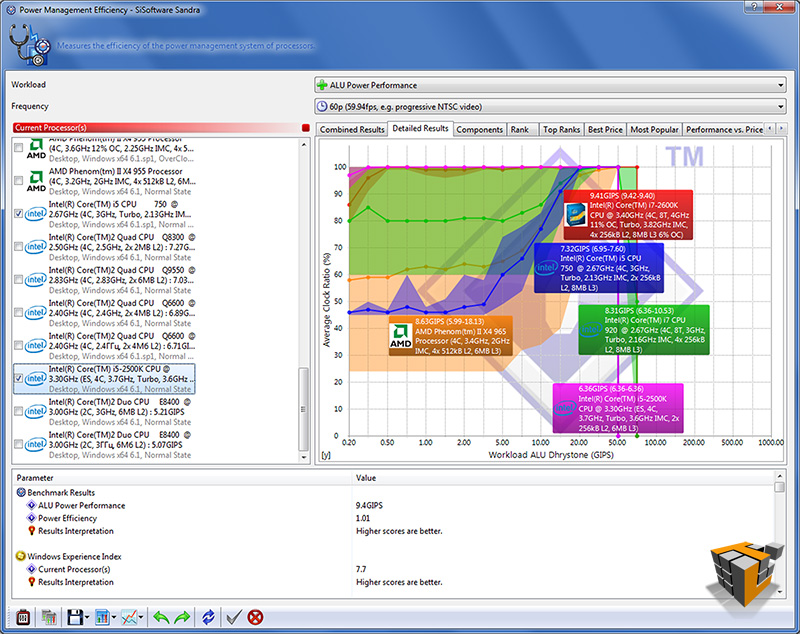Click the grey checkmark OK icon

(x=234, y=618)
